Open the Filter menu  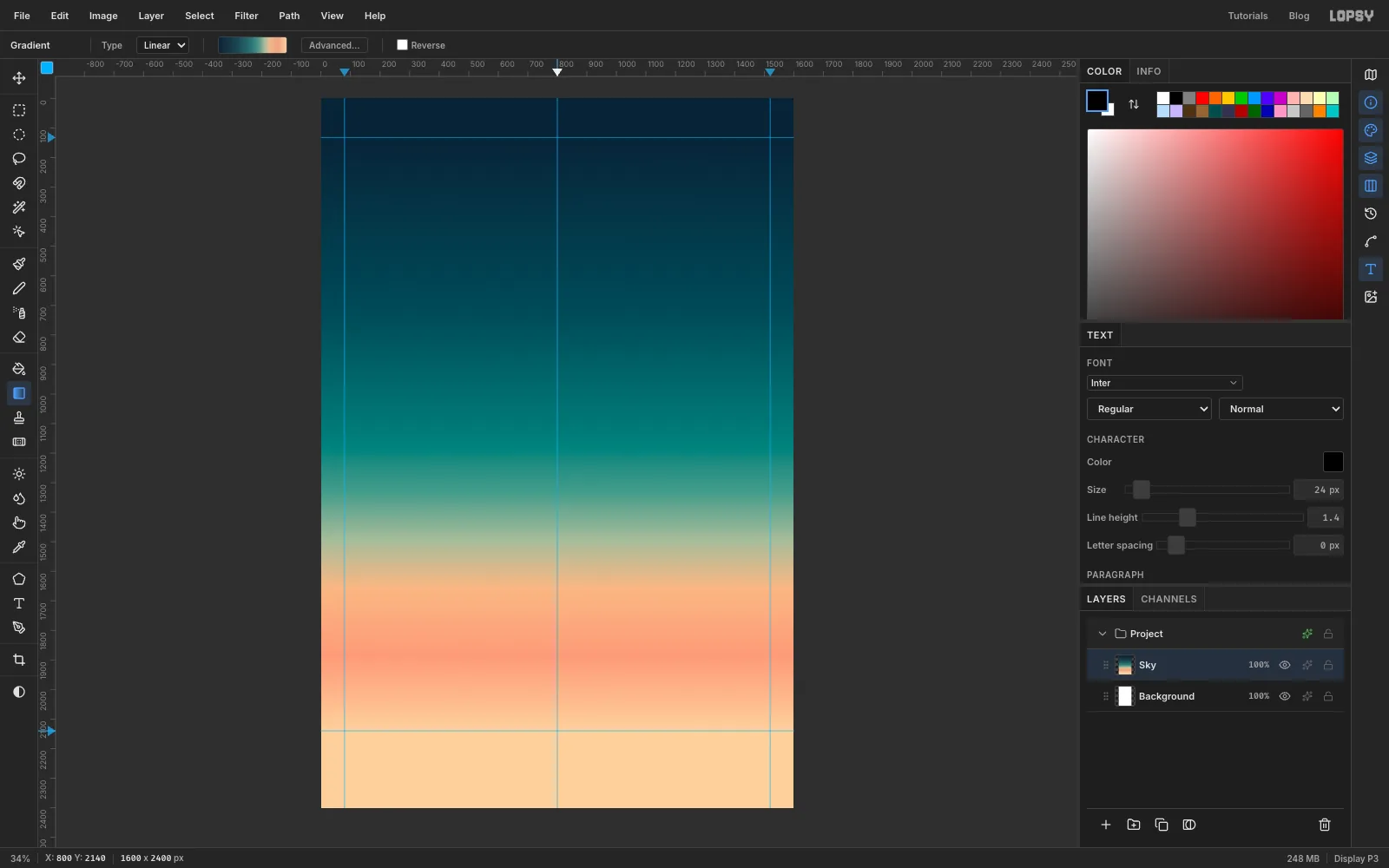247,16
